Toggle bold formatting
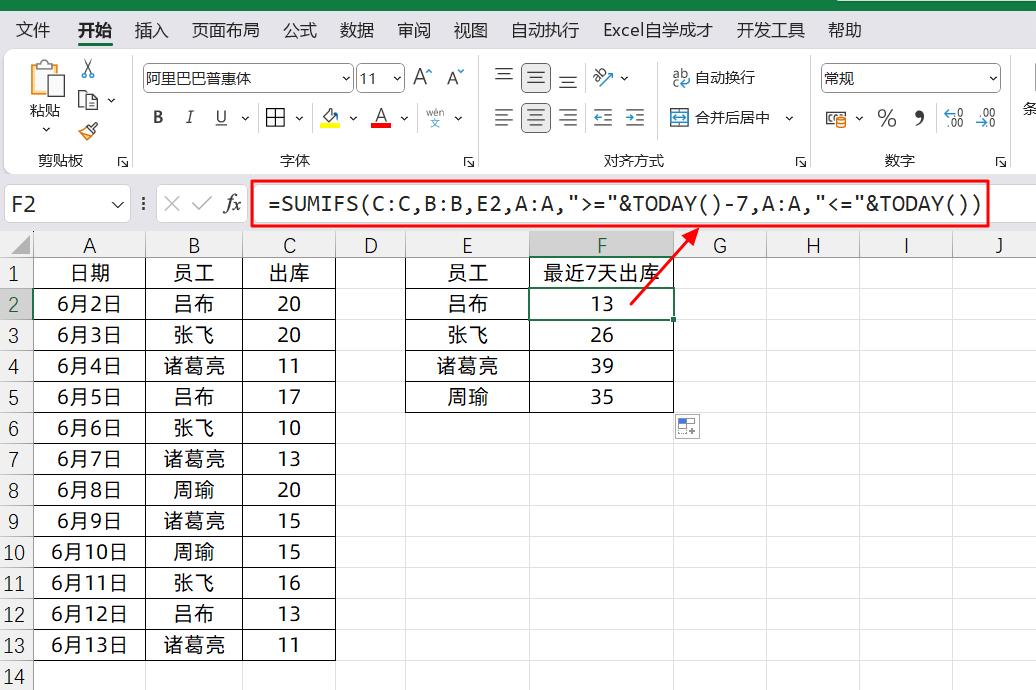The image size is (1036, 690). 158,118
